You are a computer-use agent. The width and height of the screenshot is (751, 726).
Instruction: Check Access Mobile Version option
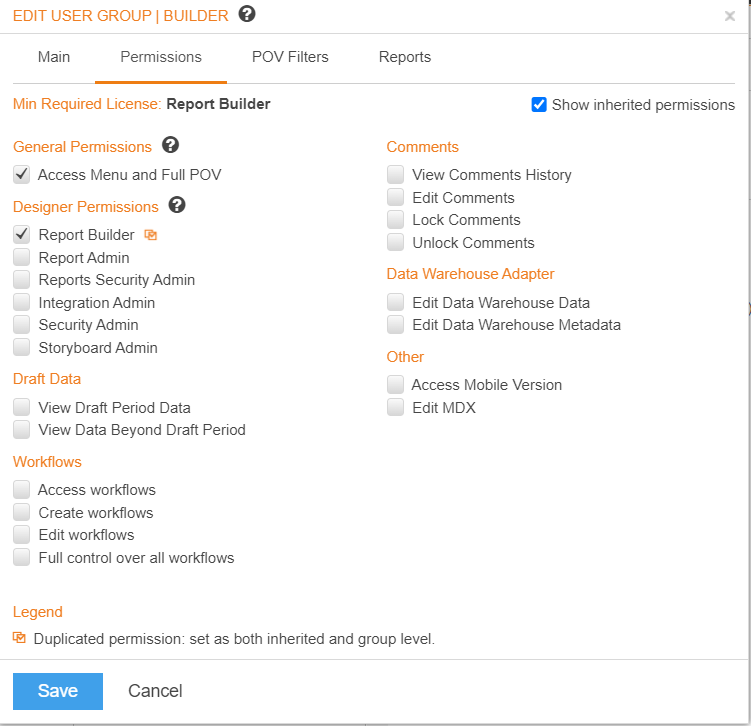(x=396, y=385)
